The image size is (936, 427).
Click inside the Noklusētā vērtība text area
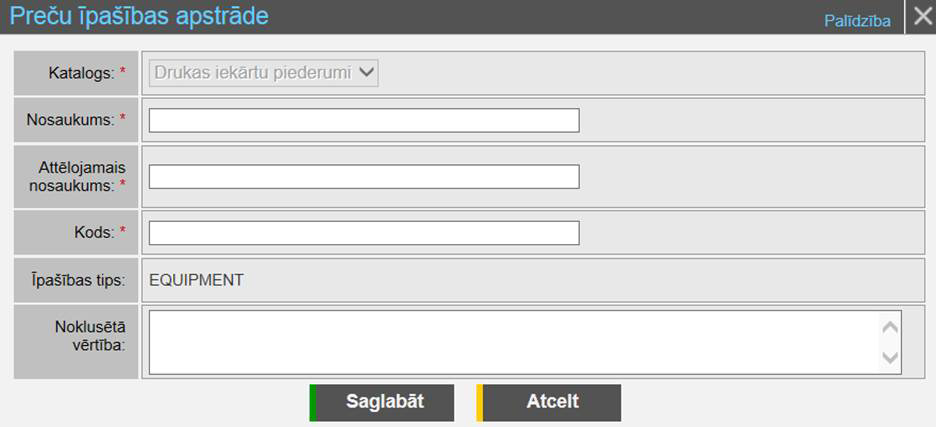coord(514,342)
